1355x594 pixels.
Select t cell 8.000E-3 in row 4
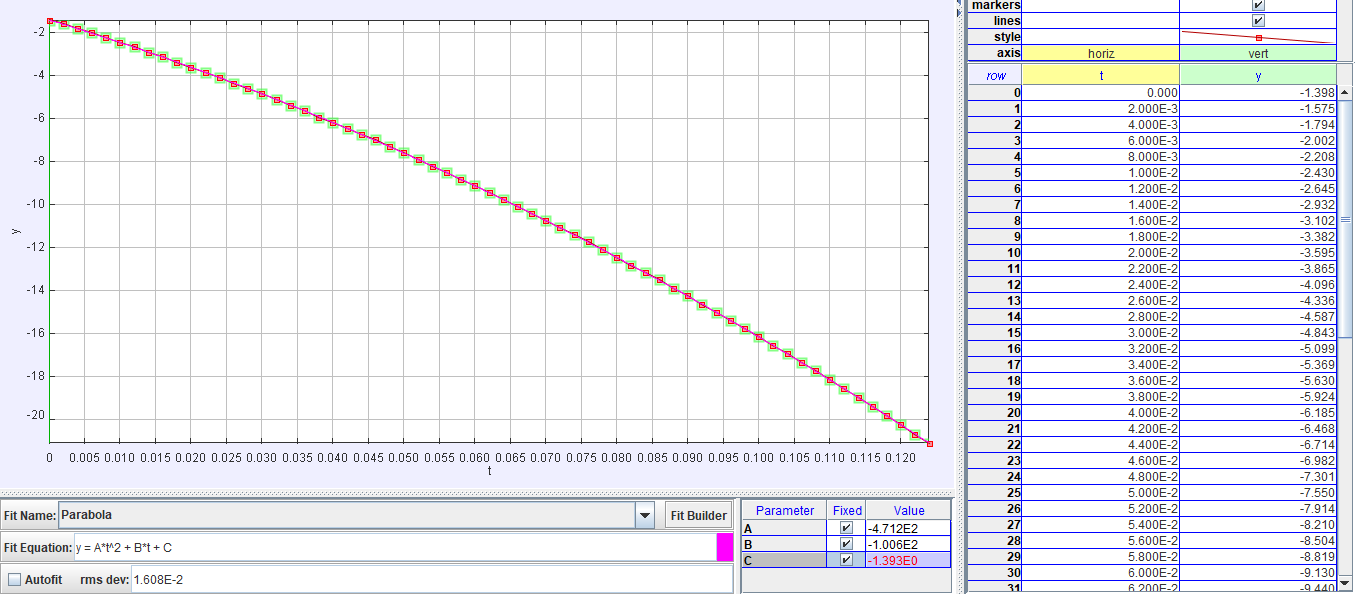click(x=1101, y=156)
